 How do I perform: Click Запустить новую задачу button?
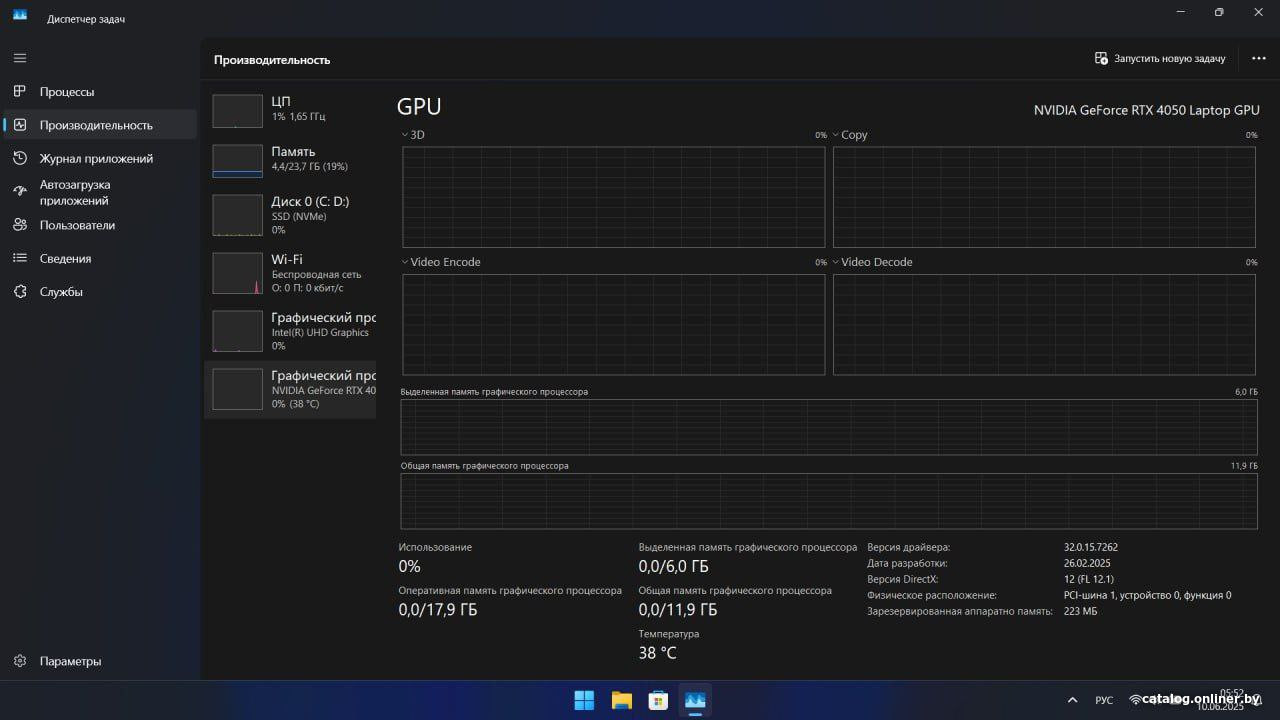(x=1160, y=59)
